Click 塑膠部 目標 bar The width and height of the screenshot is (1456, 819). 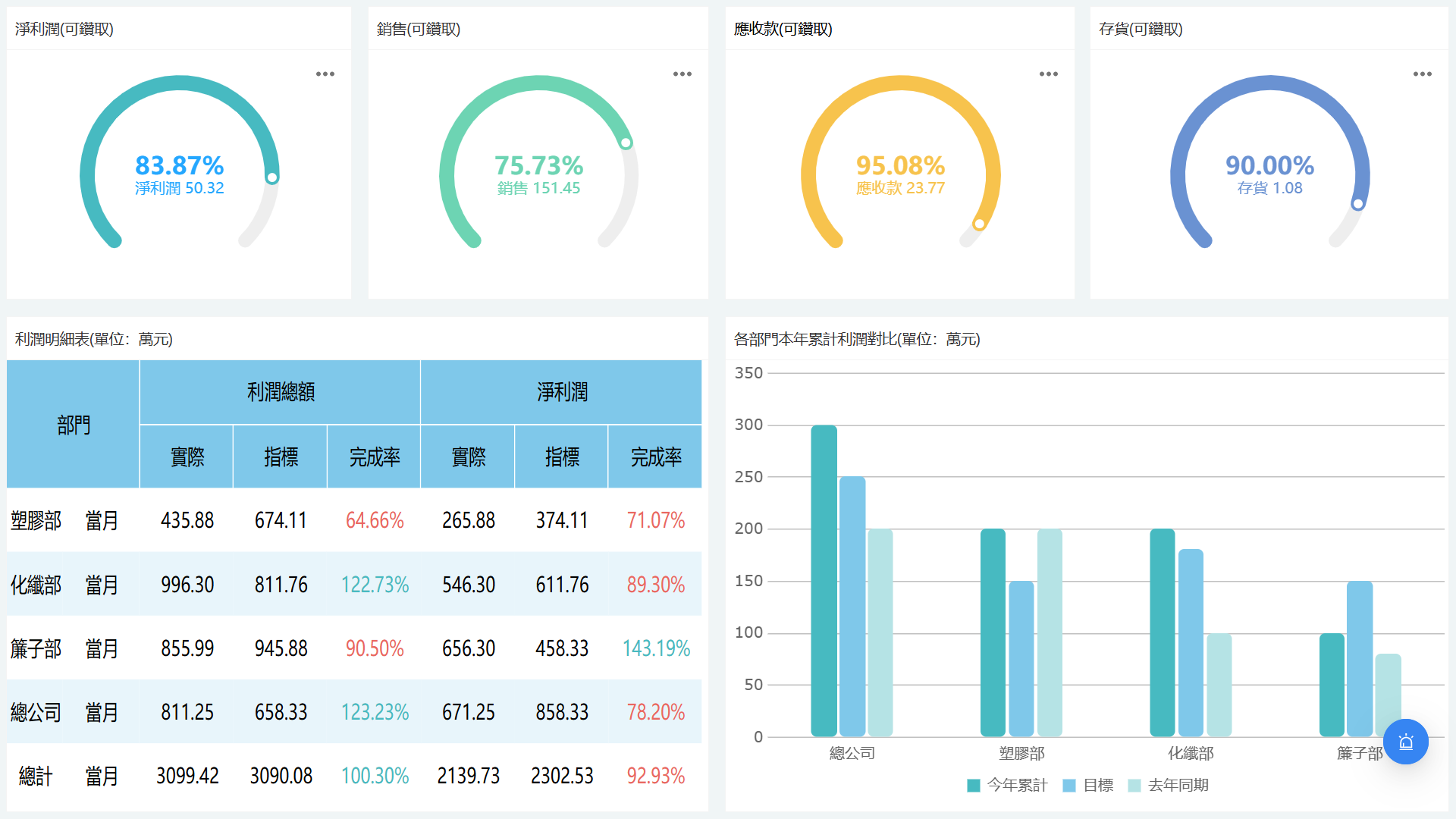click(x=1021, y=658)
